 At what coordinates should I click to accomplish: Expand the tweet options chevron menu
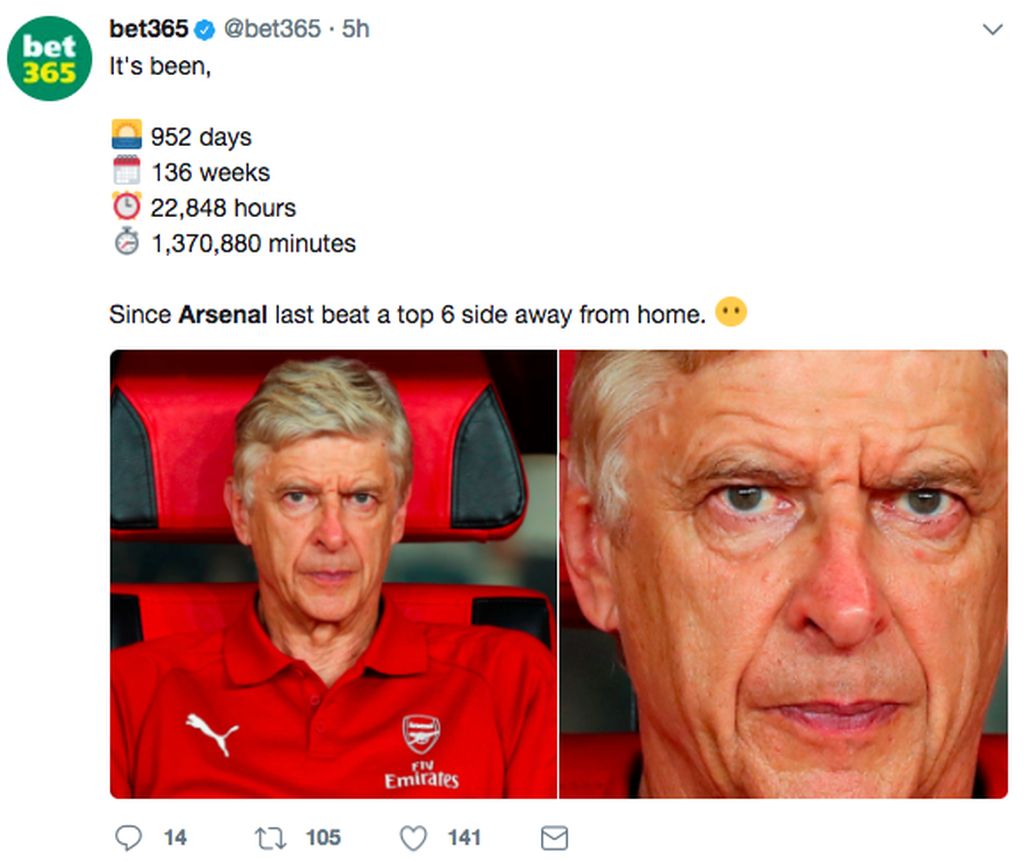click(992, 30)
